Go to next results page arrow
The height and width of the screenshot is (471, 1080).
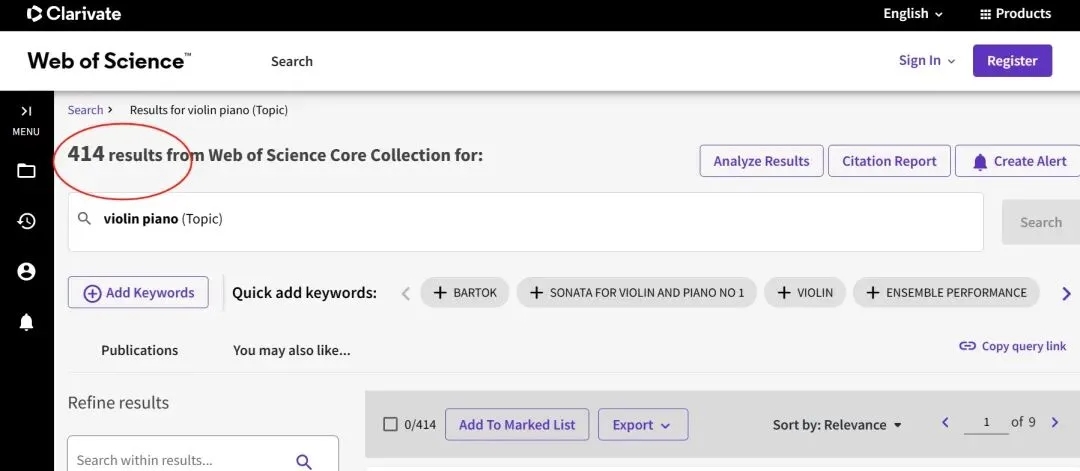(x=1055, y=422)
